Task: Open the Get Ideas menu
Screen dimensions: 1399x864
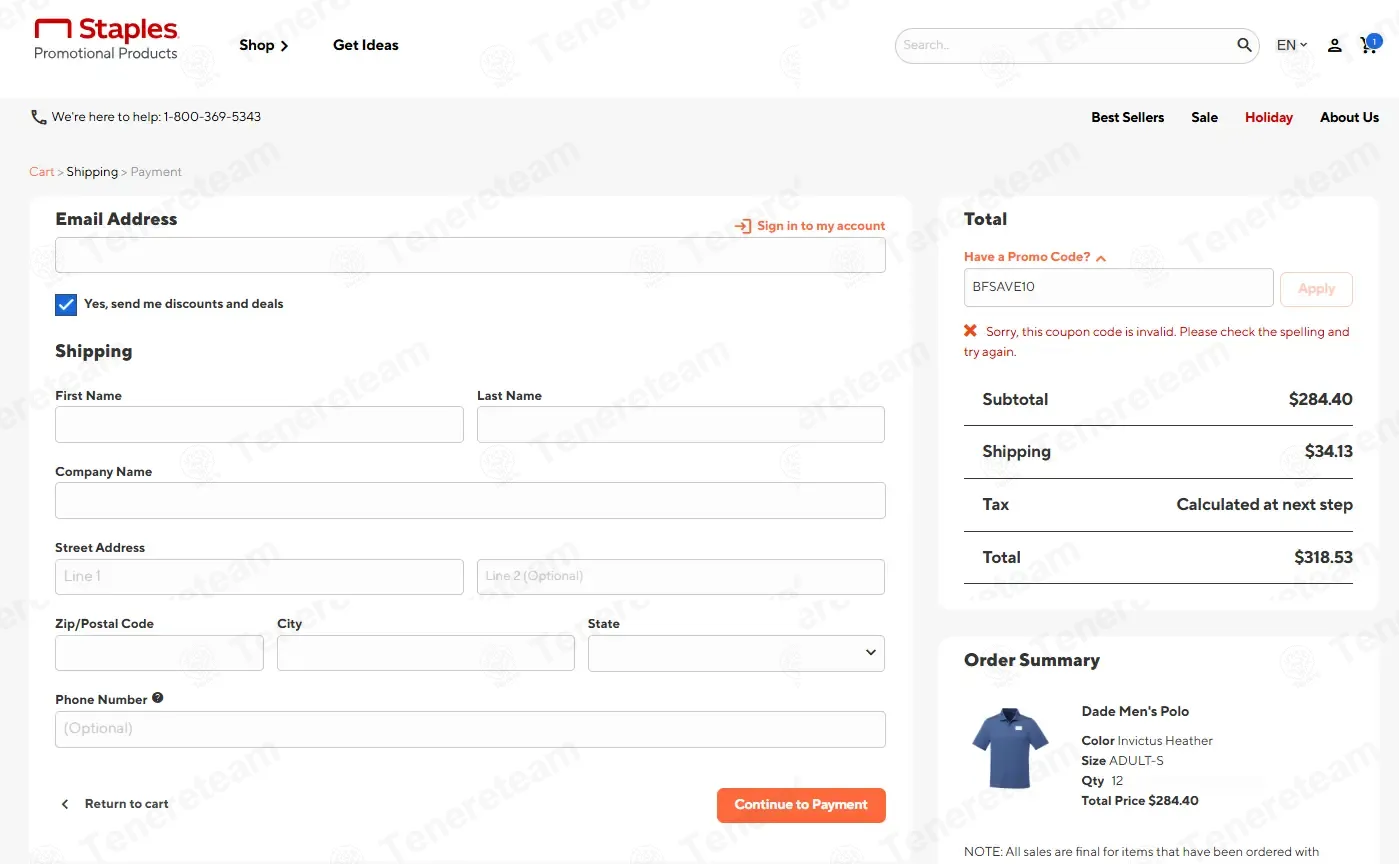Action: (366, 45)
